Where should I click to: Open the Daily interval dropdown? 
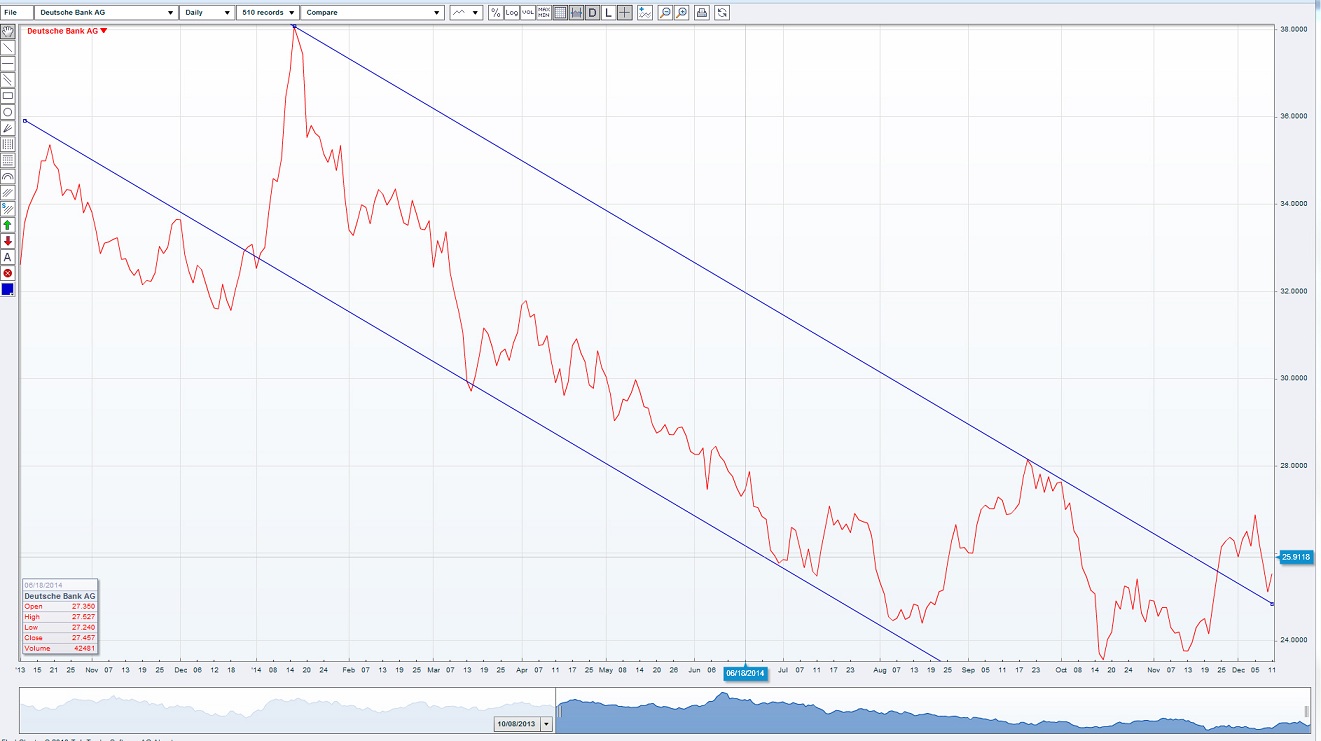point(208,12)
